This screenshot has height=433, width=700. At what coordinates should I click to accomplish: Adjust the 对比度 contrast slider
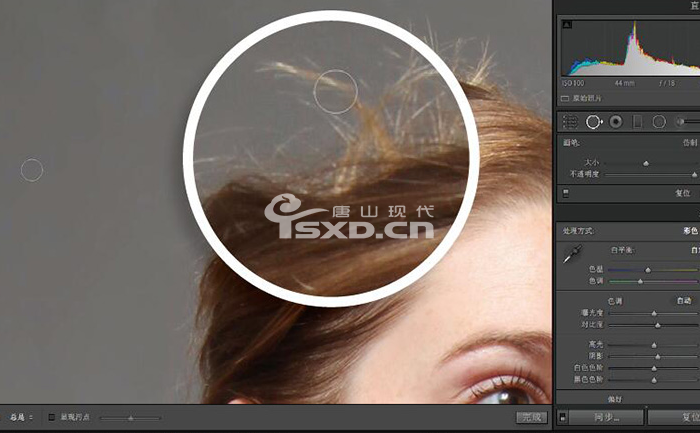654,325
